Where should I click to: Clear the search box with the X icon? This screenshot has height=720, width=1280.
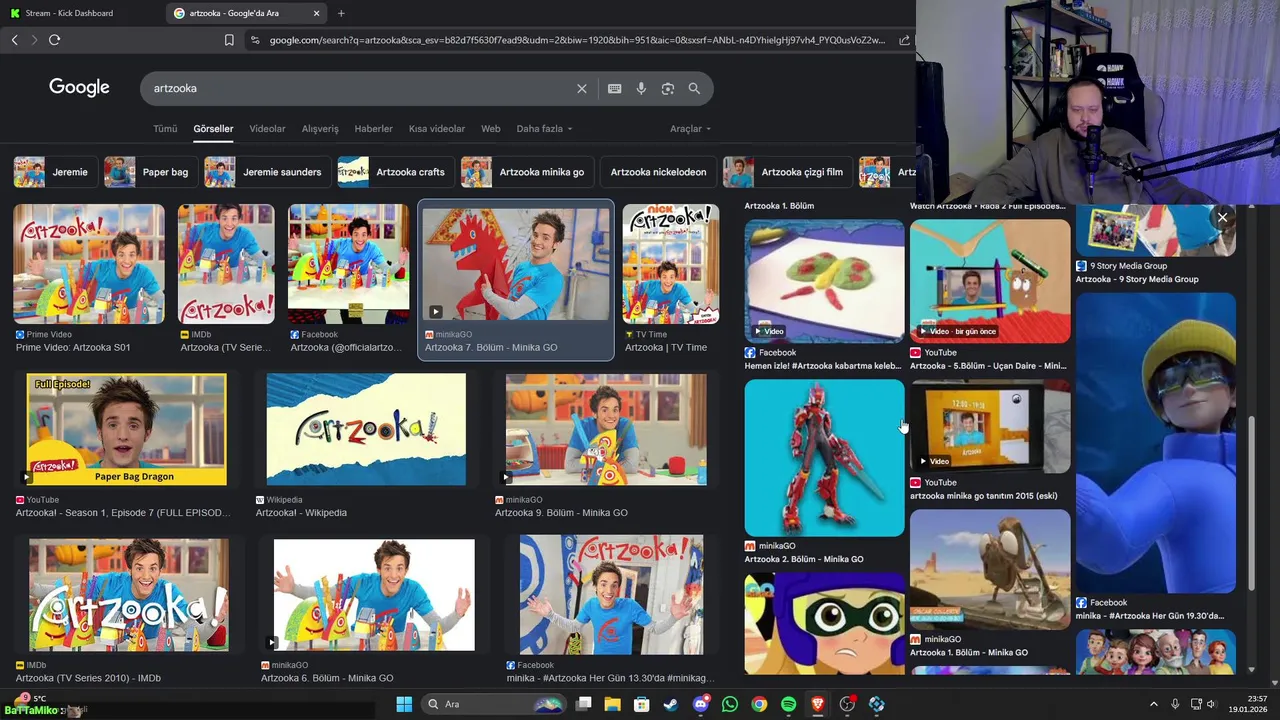pyautogui.click(x=582, y=88)
